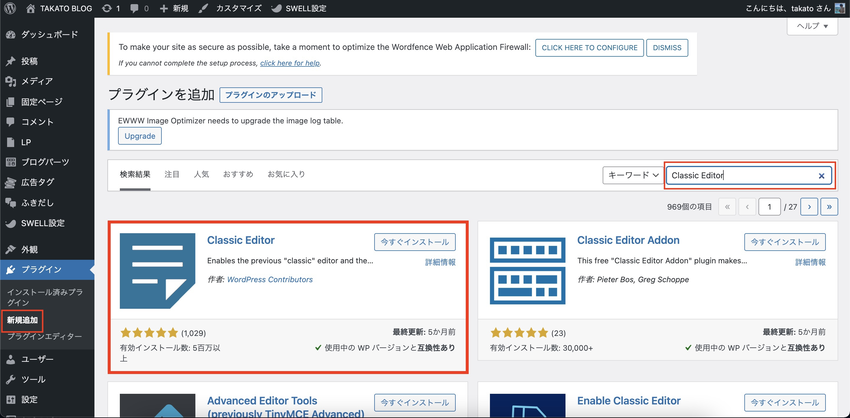Select 新規追加 submenu item
Viewport: 850px width, 418px height.
tap(22, 320)
